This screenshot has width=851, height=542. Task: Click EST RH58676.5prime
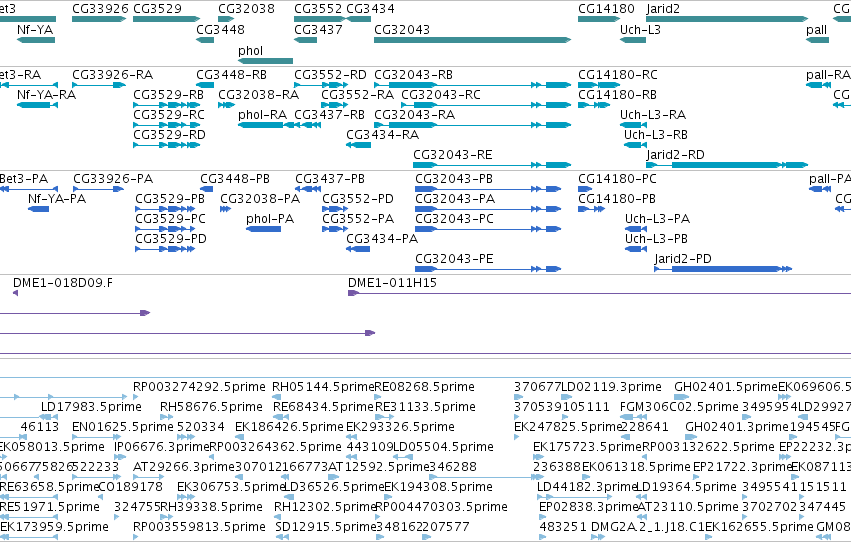211,407
